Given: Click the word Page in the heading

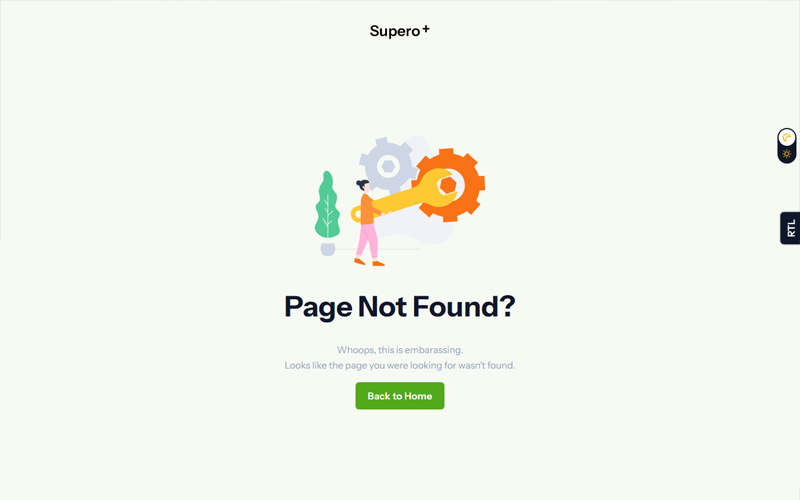Looking at the screenshot, I should click(x=318, y=308).
